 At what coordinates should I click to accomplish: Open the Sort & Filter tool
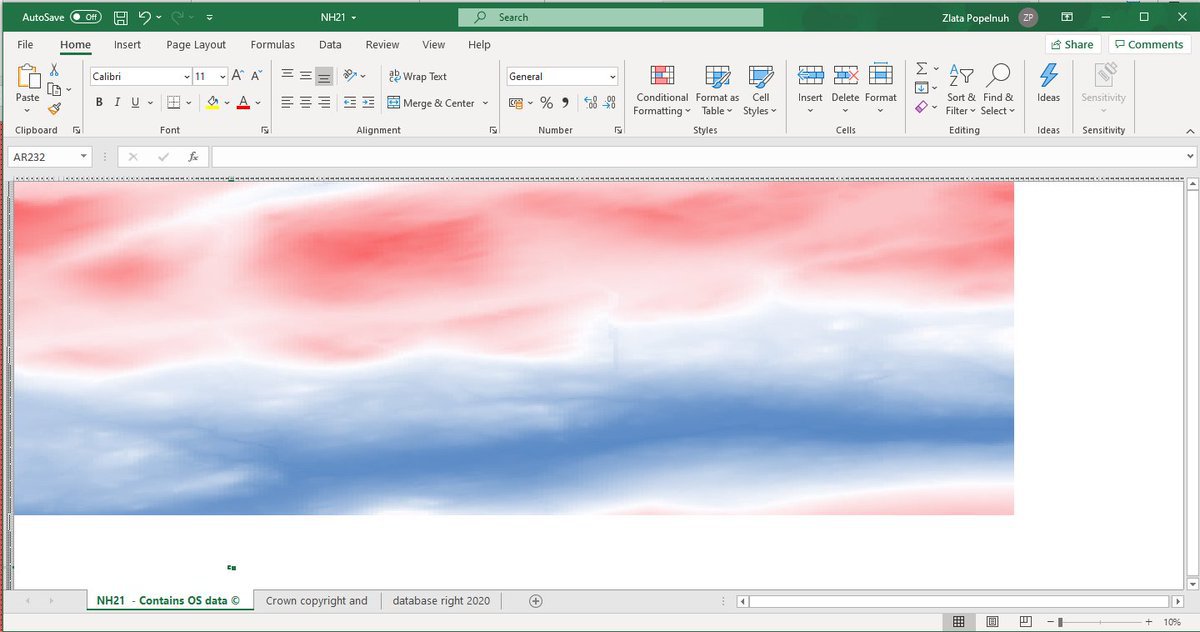point(962,90)
